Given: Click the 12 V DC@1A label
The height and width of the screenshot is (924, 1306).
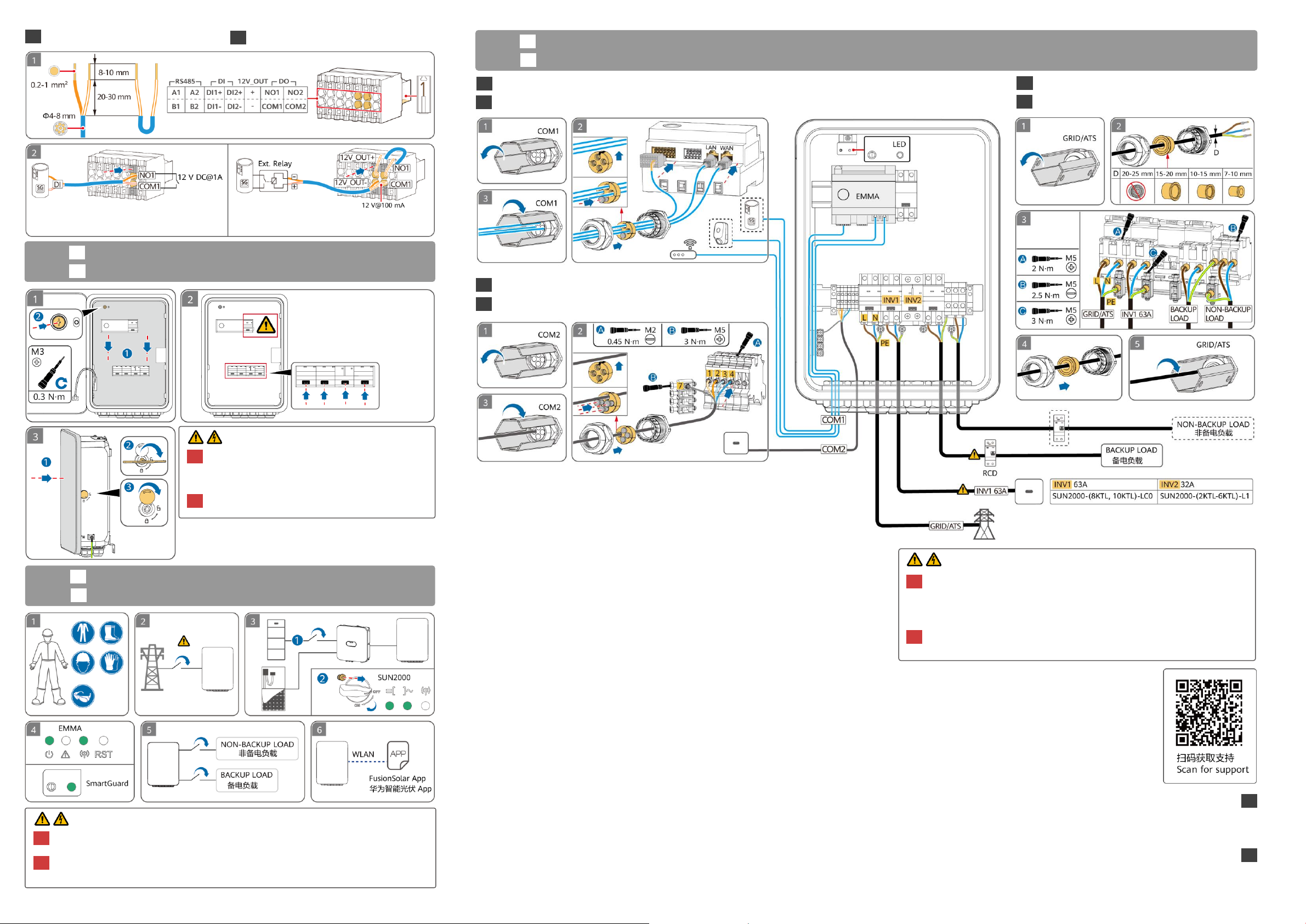Looking at the screenshot, I should pyautogui.click(x=200, y=177).
